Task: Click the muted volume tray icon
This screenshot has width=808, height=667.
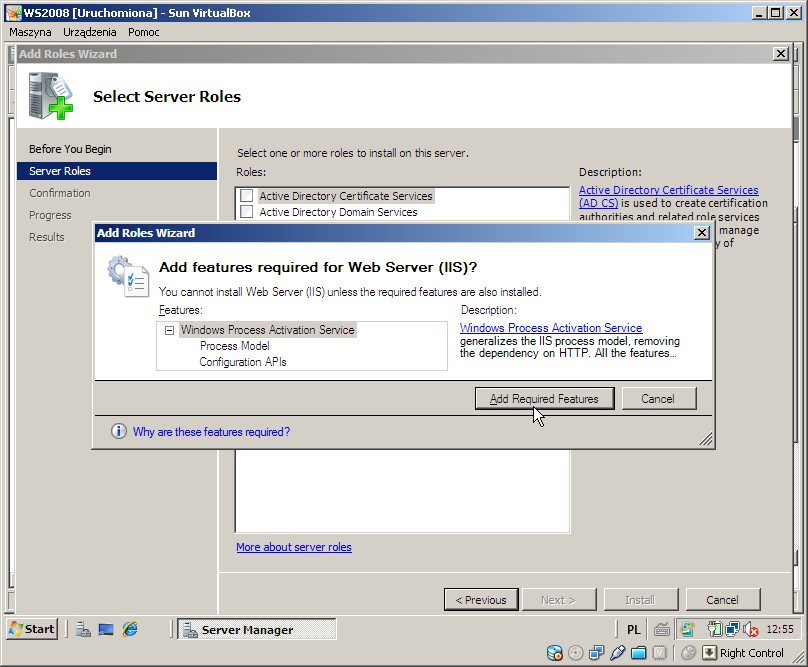Action: [751, 629]
